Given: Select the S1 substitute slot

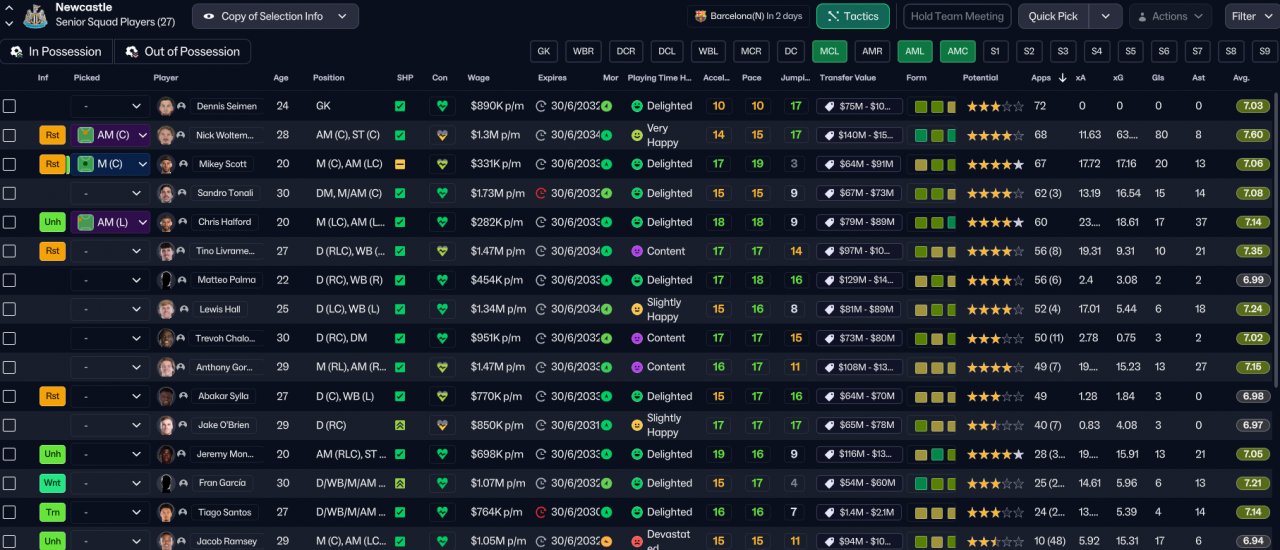Looking at the screenshot, I should point(994,51).
